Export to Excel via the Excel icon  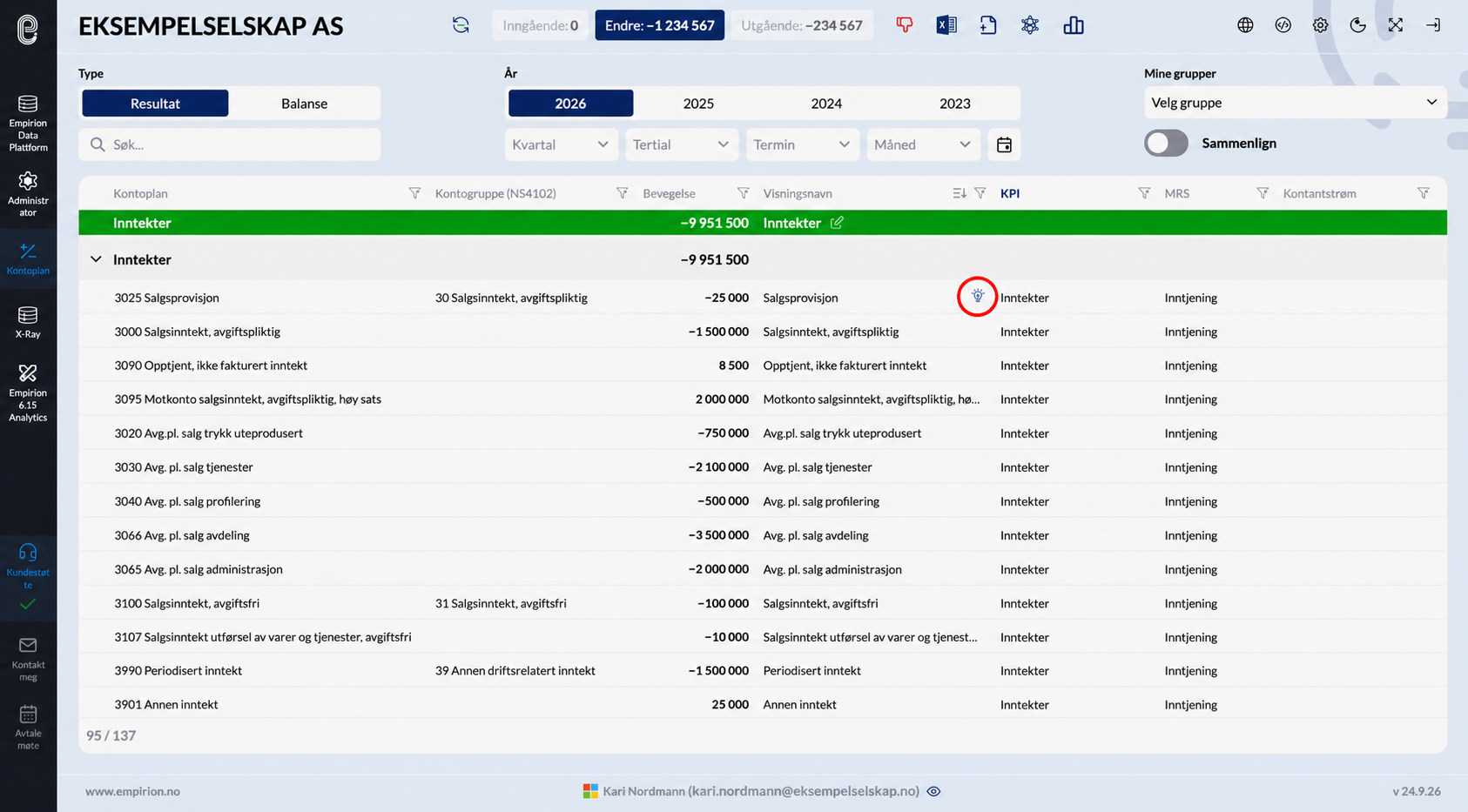946,25
